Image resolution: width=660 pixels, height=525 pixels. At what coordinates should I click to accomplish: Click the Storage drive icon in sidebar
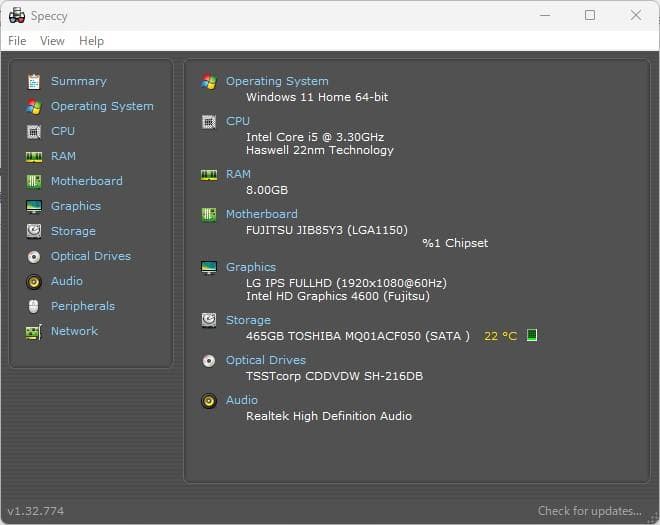click(x=34, y=231)
